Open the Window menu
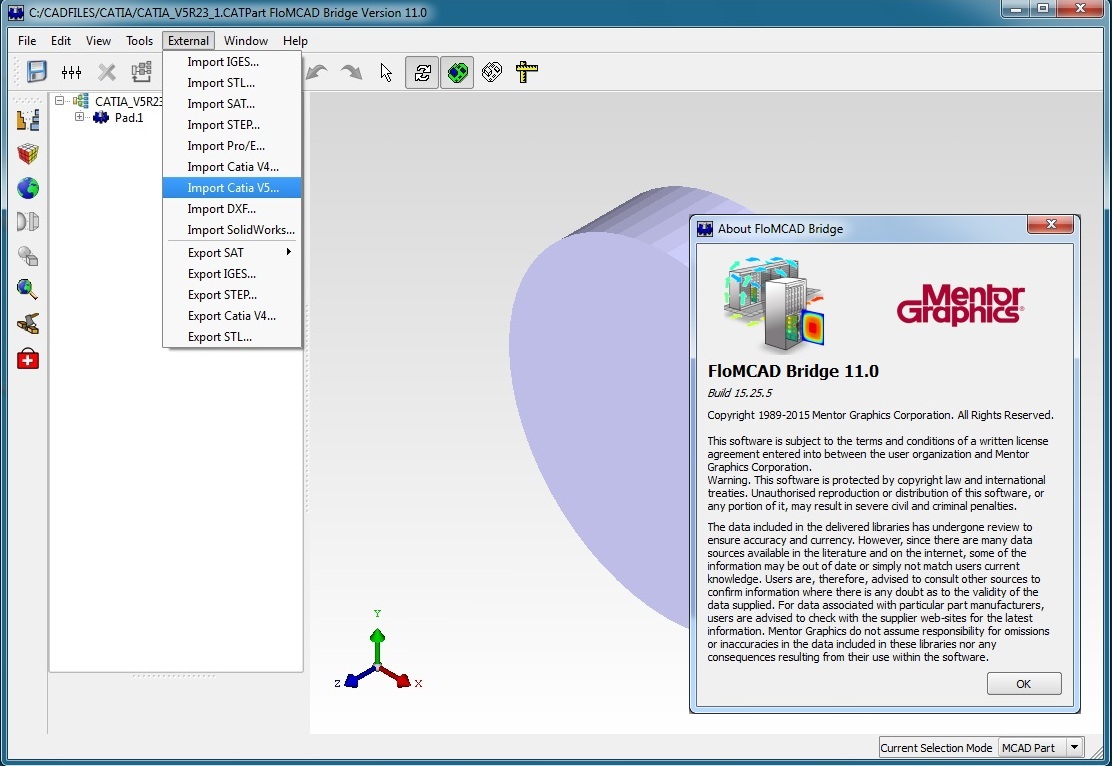Image resolution: width=1112 pixels, height=766 pixels. tap(246, 40)
